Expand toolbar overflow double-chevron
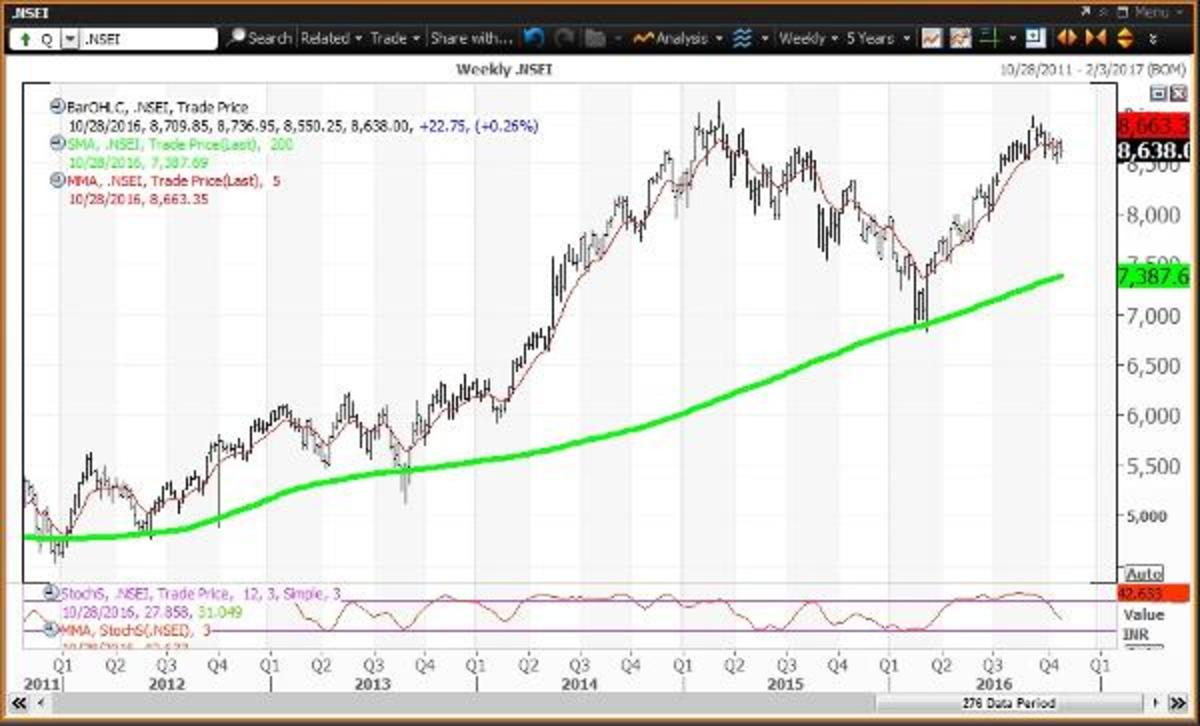 (x=1154, y=39)
